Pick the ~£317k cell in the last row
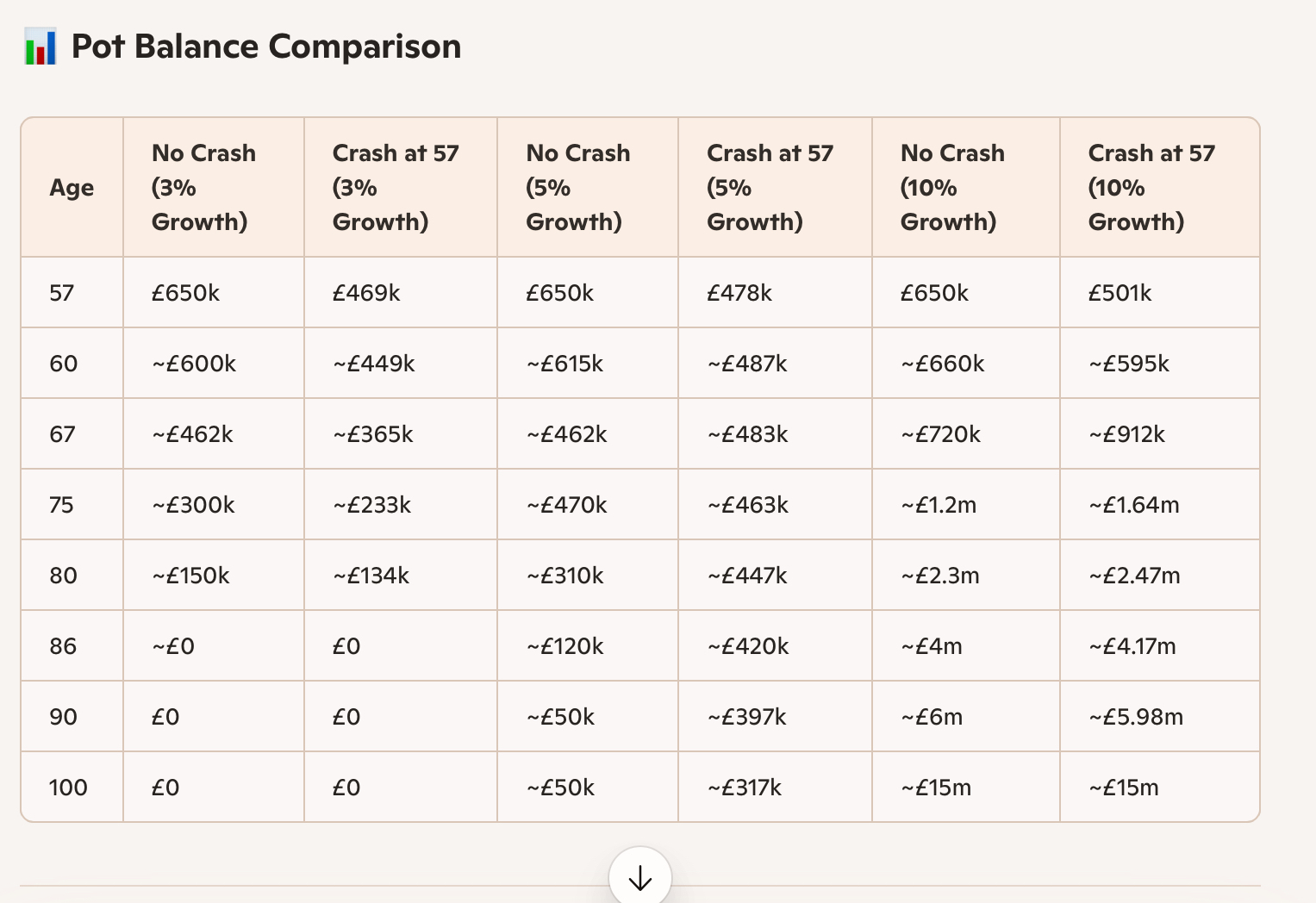Screen dimensions: 1316x903 coord(745,788)
